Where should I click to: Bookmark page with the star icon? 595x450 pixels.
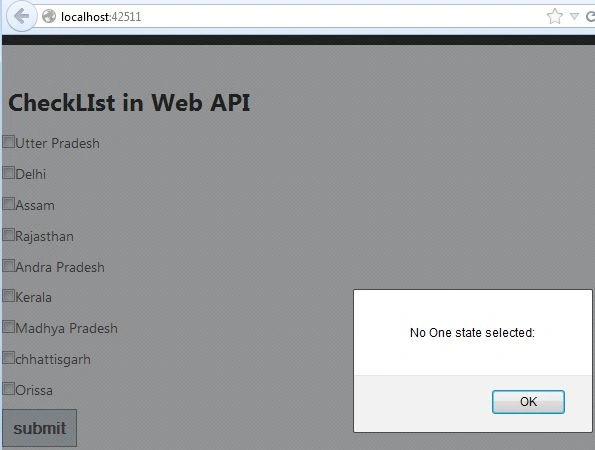pos(554,16)
